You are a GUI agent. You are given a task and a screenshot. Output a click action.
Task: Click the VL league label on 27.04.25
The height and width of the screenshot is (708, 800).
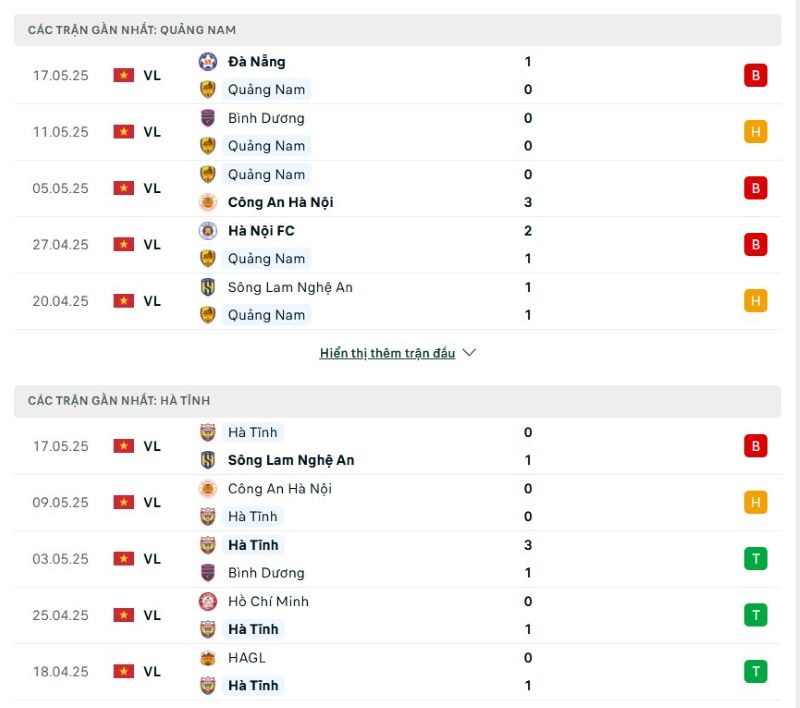[x=152, y=244]
